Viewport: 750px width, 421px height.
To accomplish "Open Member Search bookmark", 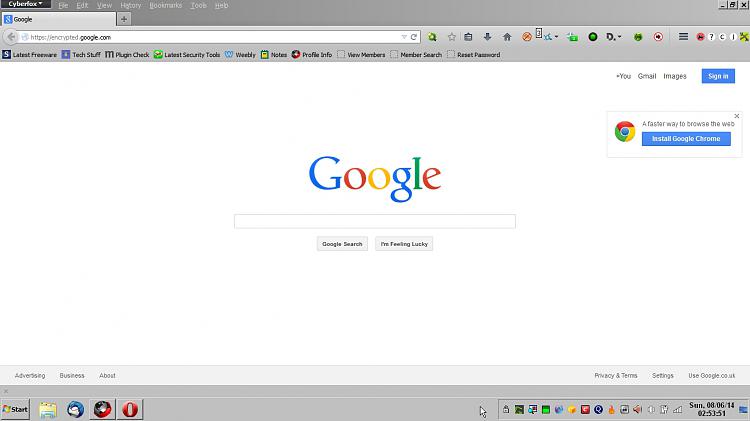I will tap(416, 55).
